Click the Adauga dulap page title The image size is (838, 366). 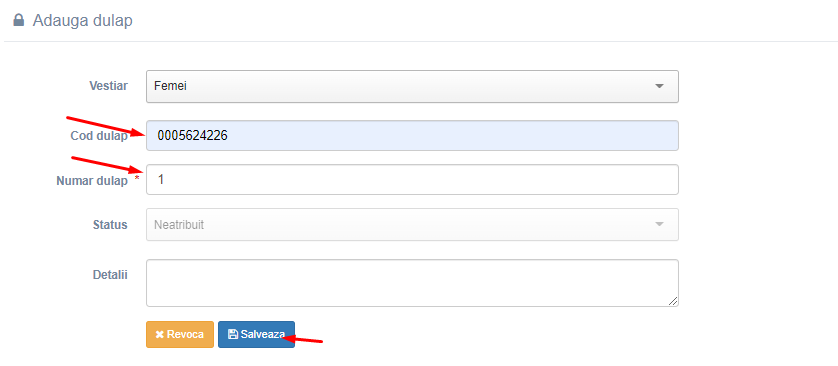pos(83,21)
